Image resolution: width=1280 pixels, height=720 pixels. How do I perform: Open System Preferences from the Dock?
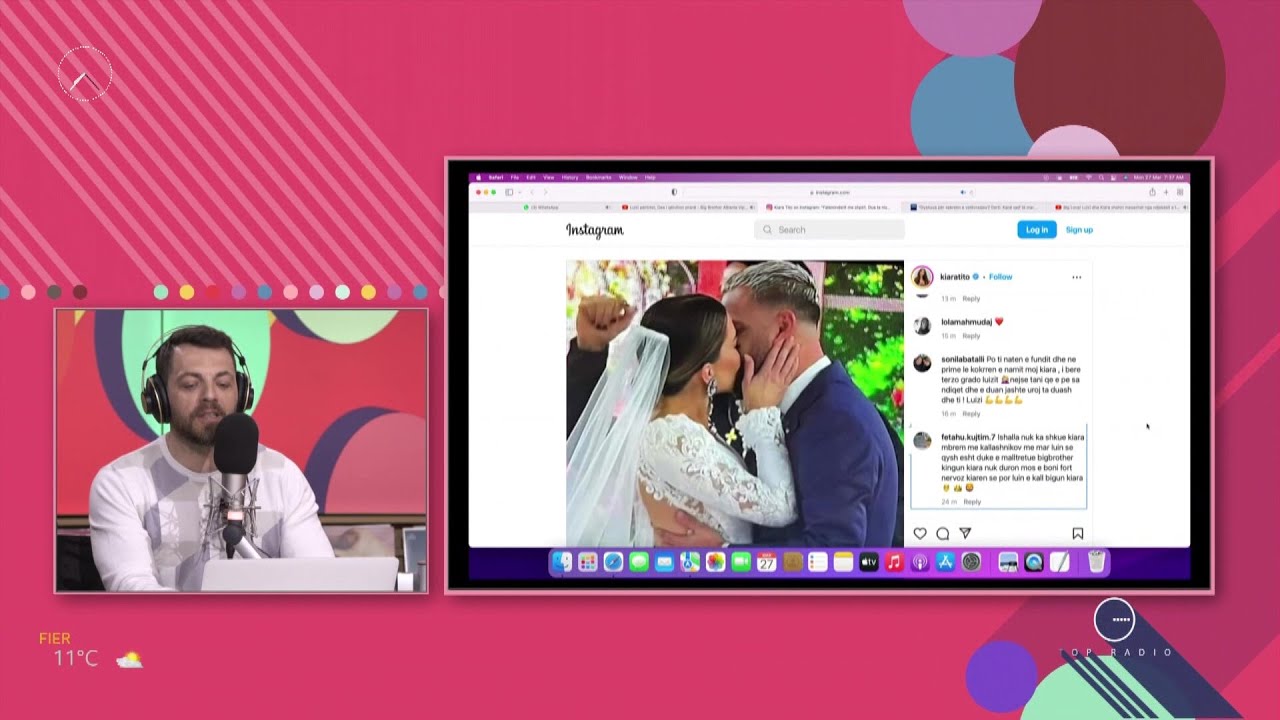[971, 562]
